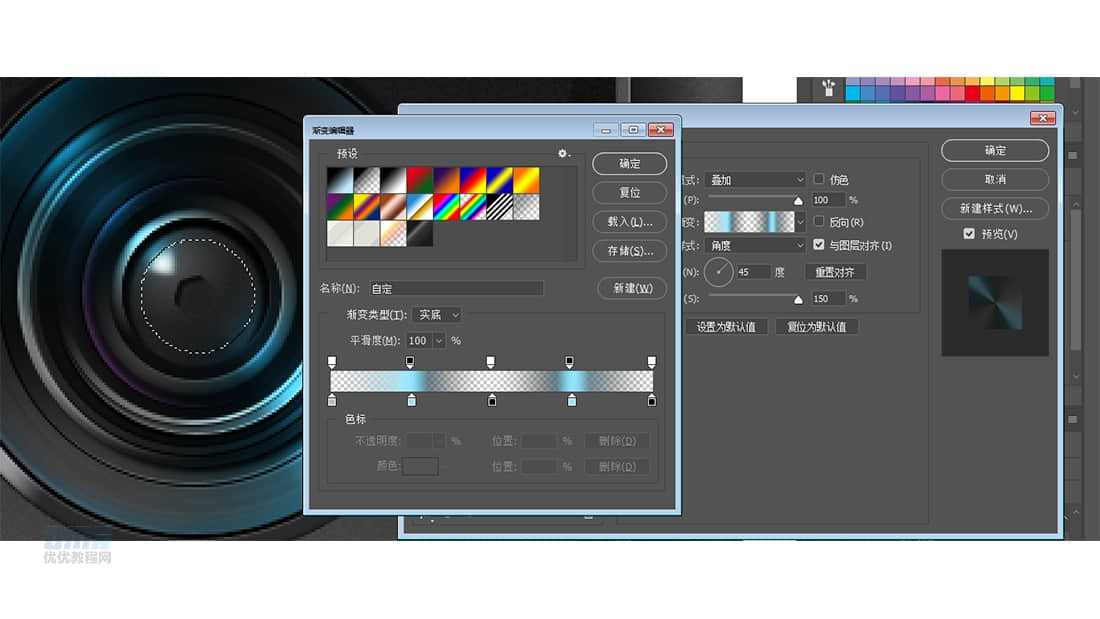This screenshot has width=1100, height=619.
Task: Click the 载入(L)... load button
Action: coord(629,222)
